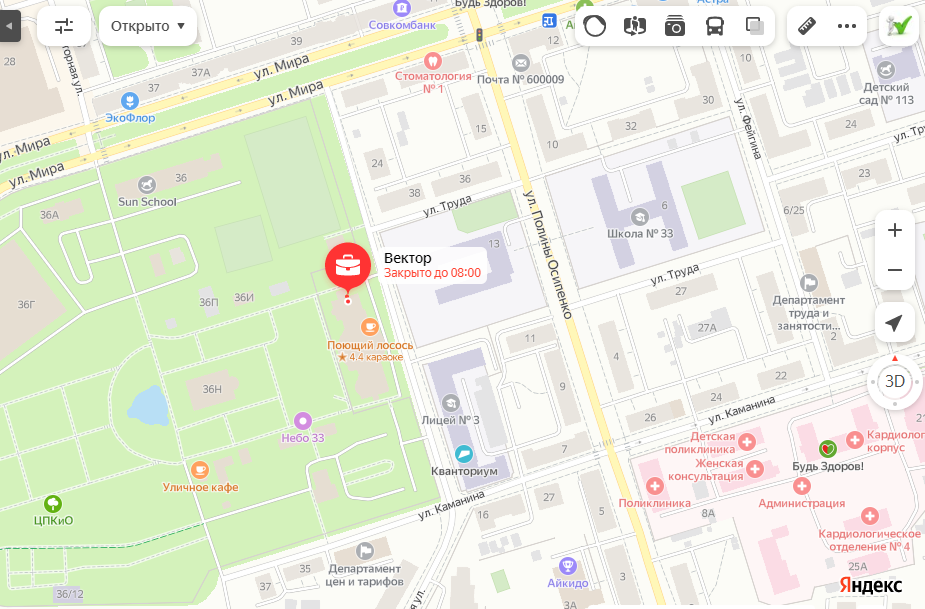Click the Почта № 600009 envelope icon
This screenshot has height=609, width=925.
[521, 63]
